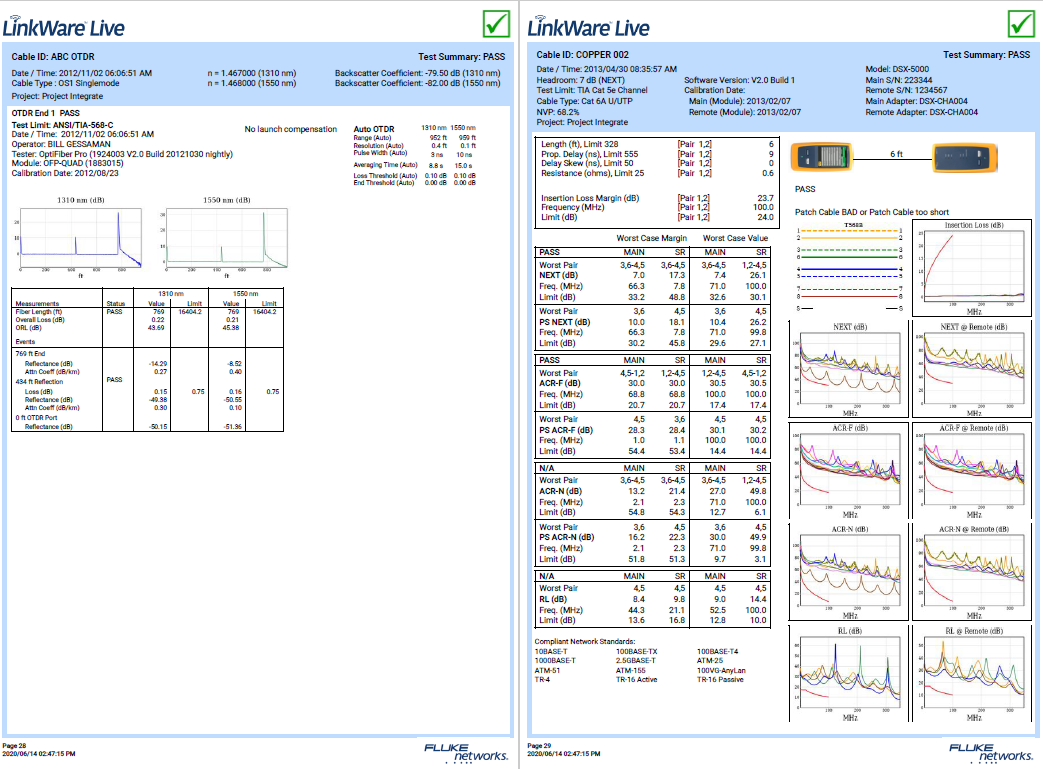Click the '769 ft End' event
The height and width of the screenshot is (769, 1043).
31,354
